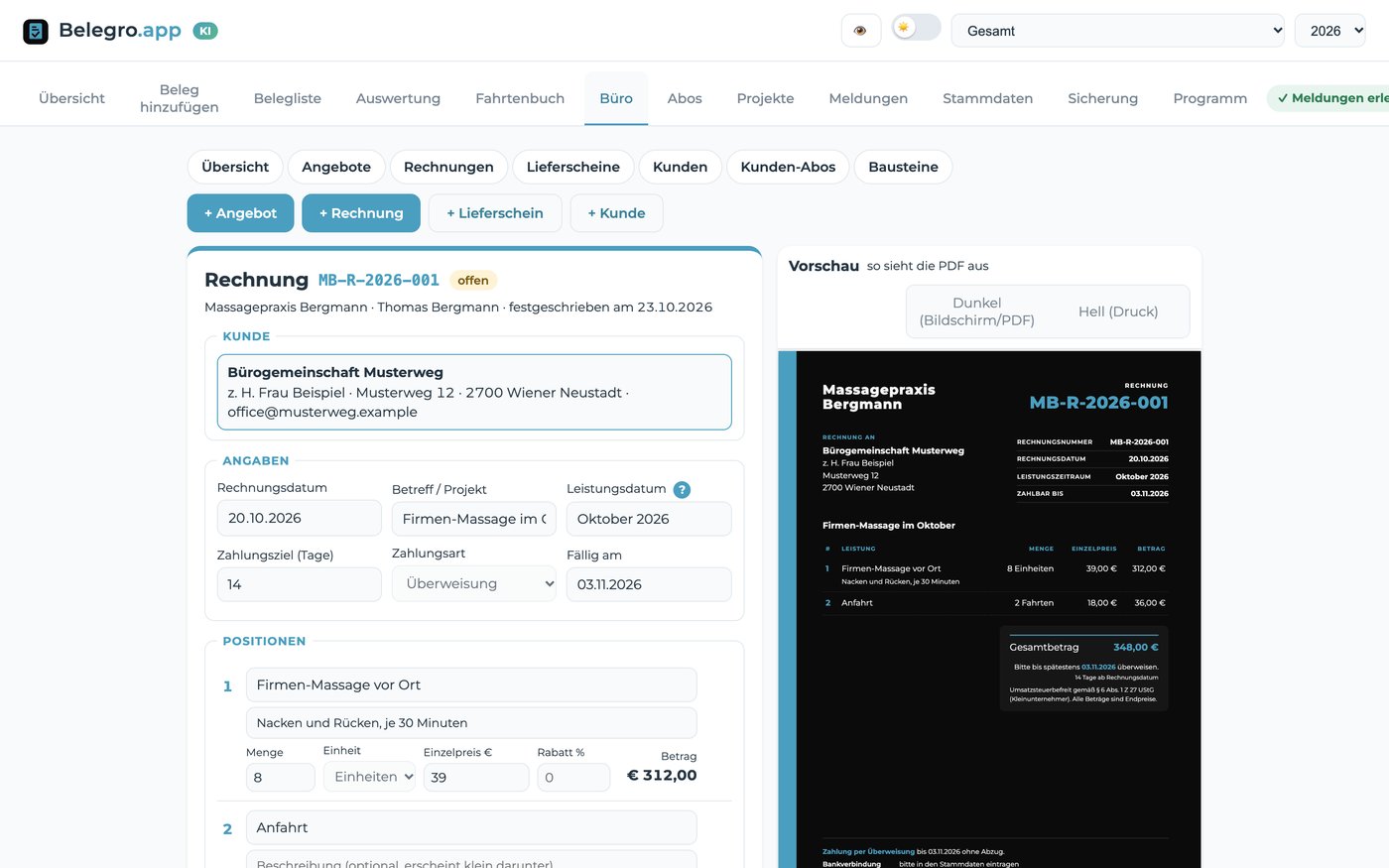Open the Bausteine section
The height and width of the screenshot is (868, 1389).
pos(904,167)
